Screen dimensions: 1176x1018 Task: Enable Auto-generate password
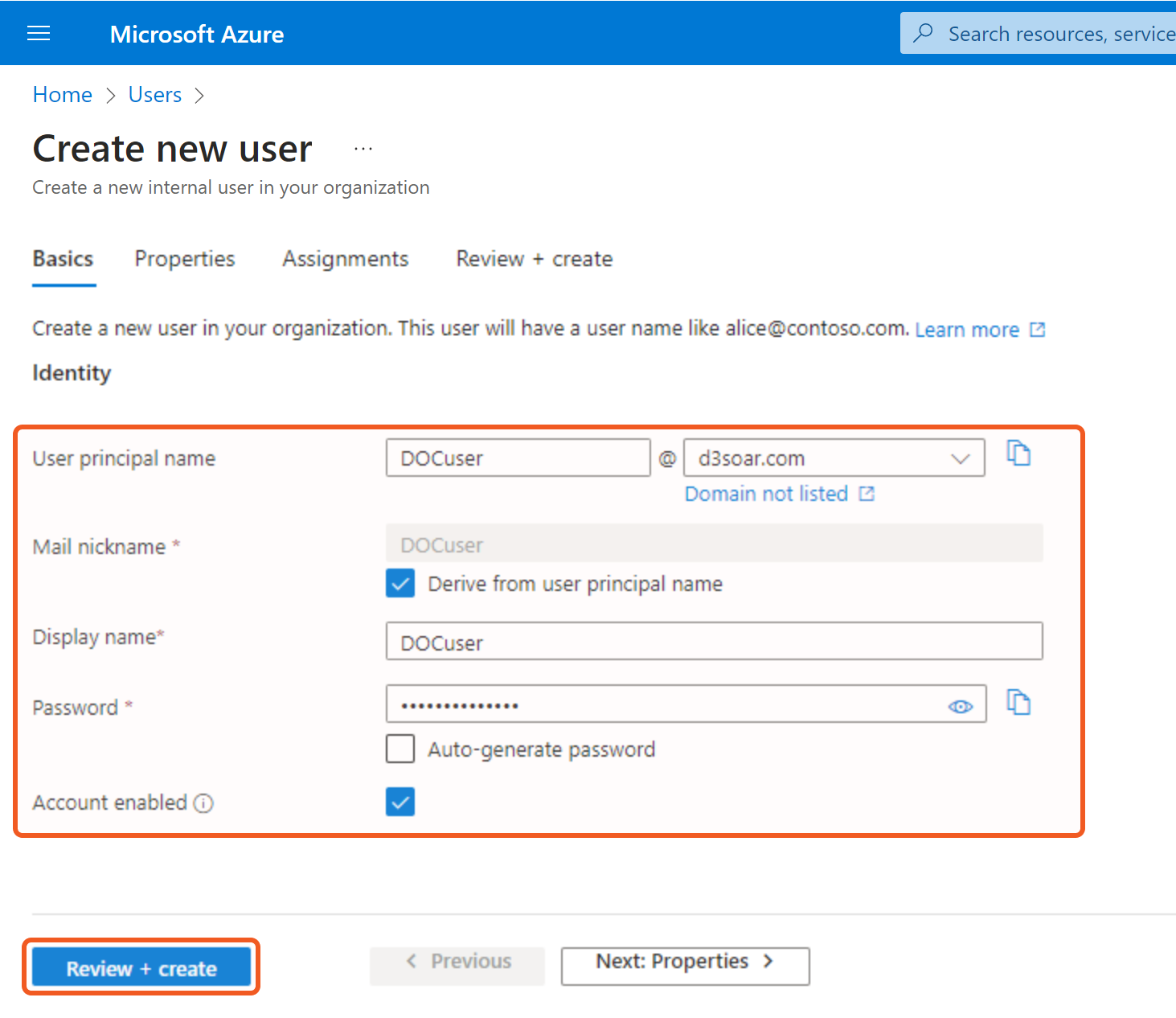pyautogui.click(x=400, y=749)
